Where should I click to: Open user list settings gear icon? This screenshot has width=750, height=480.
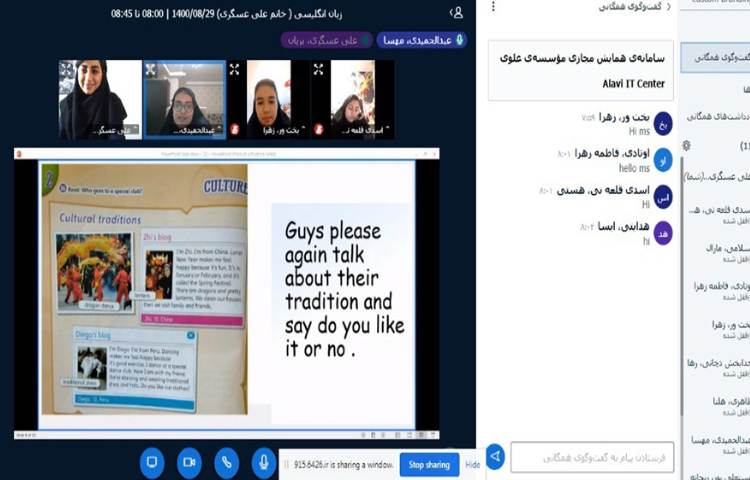click(x=686, y=145)
